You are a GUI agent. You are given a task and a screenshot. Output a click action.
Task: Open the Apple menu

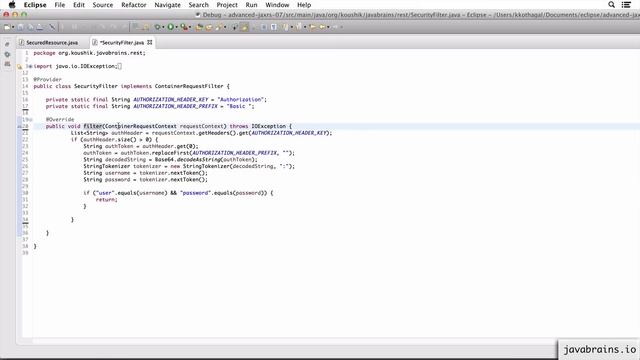(x=12, y=5)
